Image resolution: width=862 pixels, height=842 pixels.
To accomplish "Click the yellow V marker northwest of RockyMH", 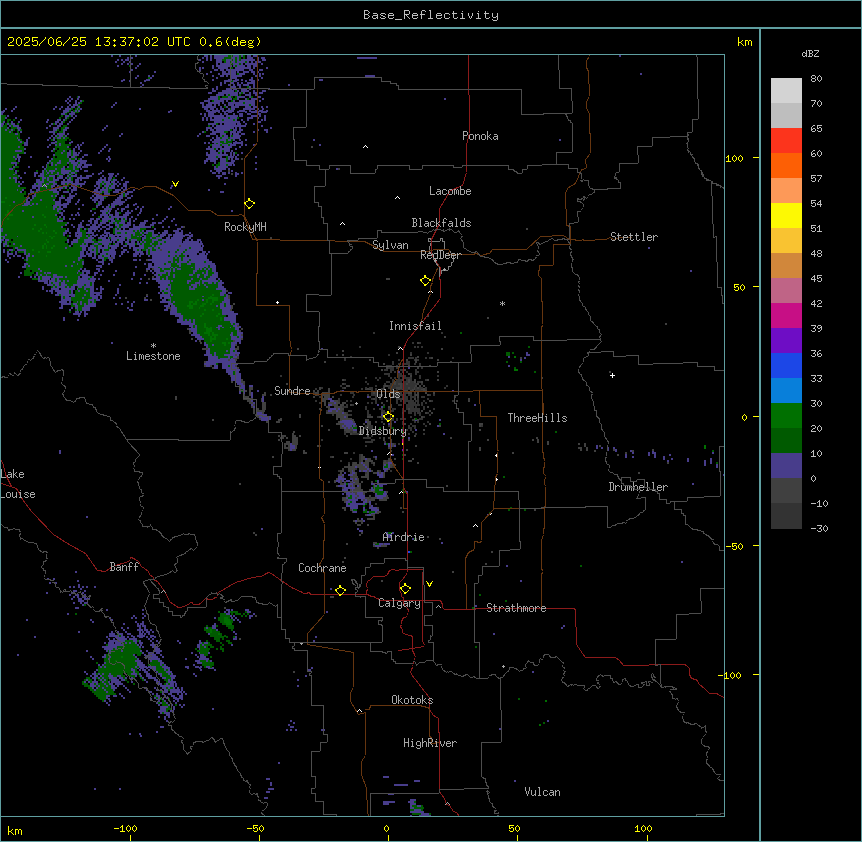I will coord(175,184).
